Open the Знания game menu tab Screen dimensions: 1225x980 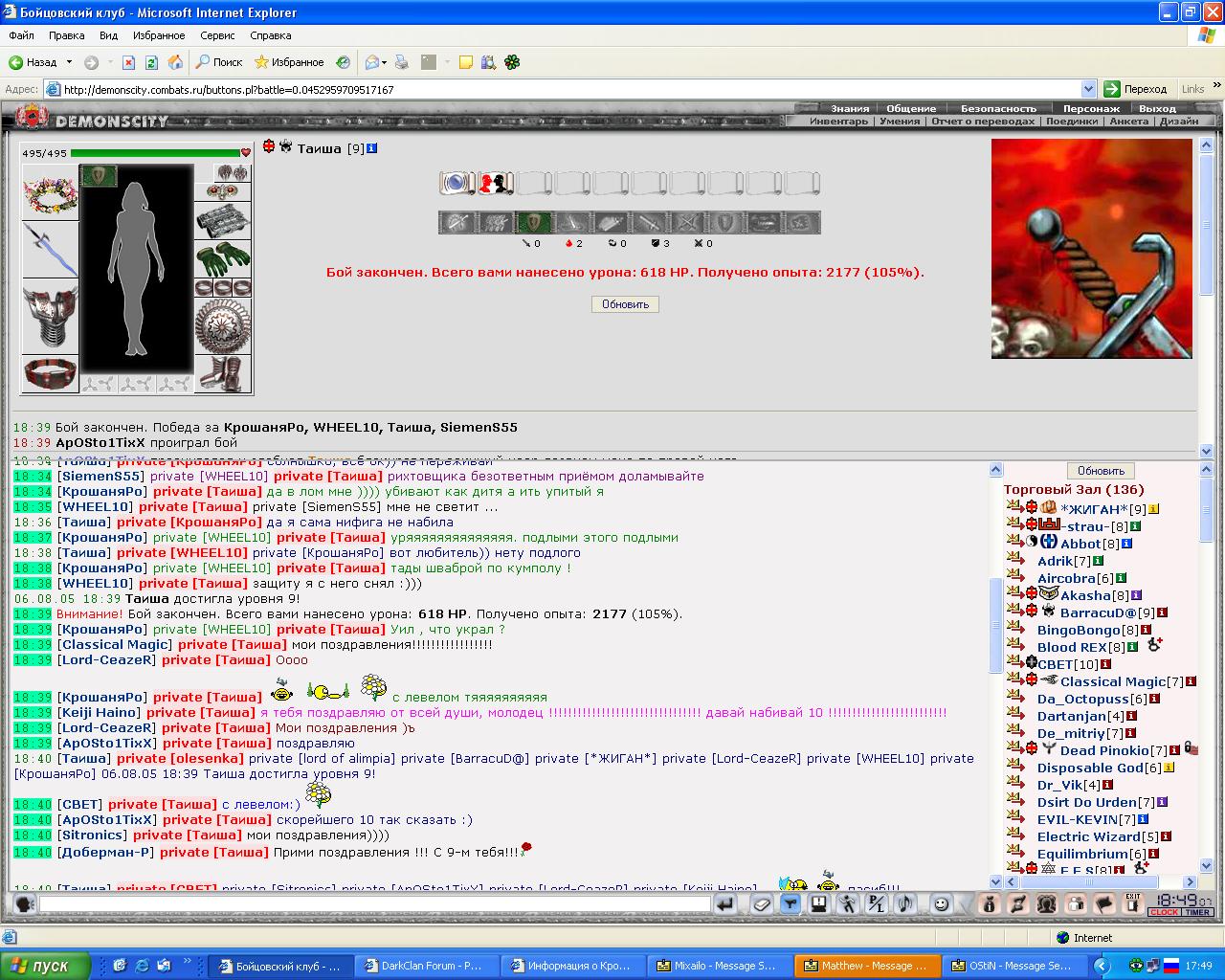tap(850, 108)
